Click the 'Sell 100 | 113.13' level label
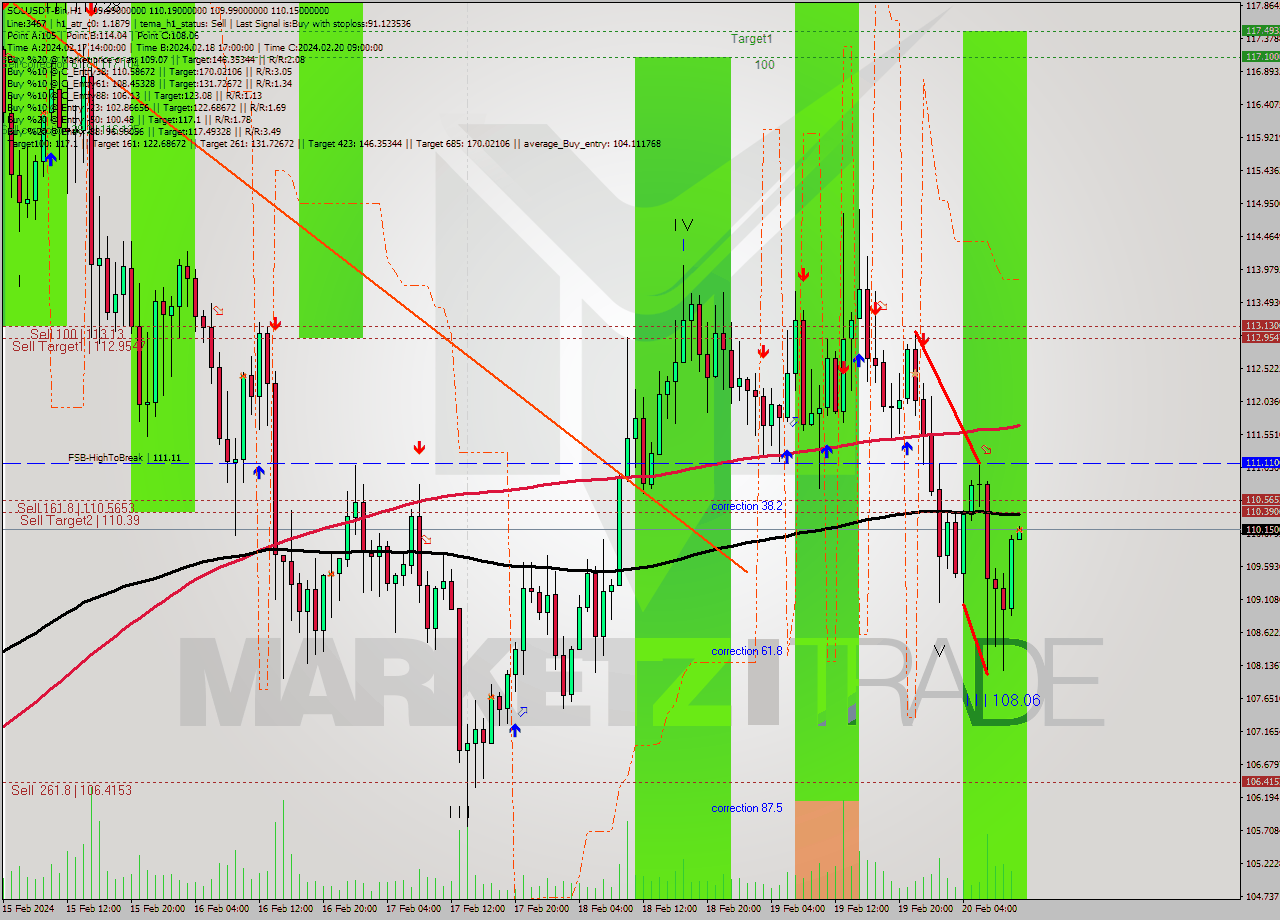 76,334
